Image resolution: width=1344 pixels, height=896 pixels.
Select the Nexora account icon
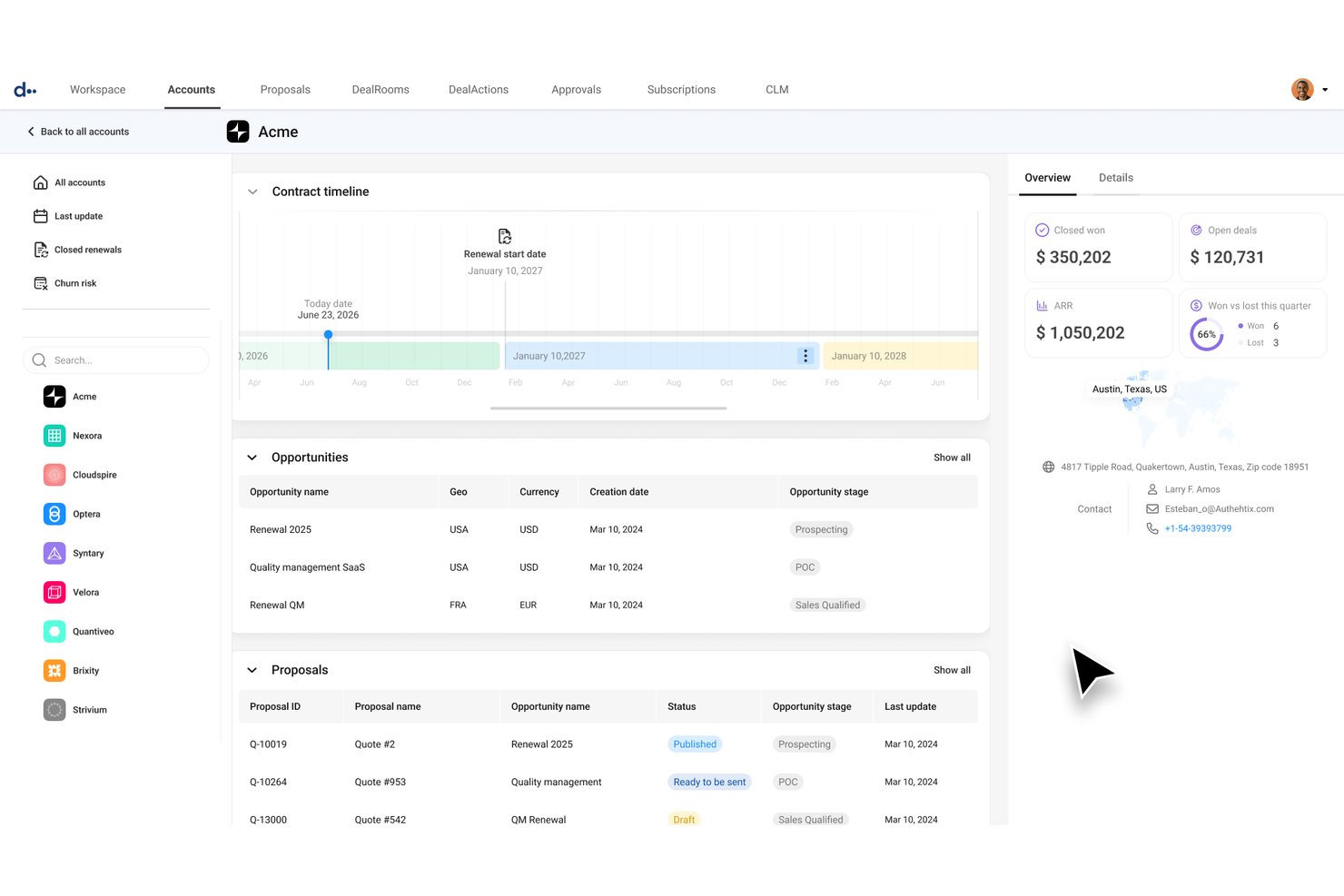[54, 436]
